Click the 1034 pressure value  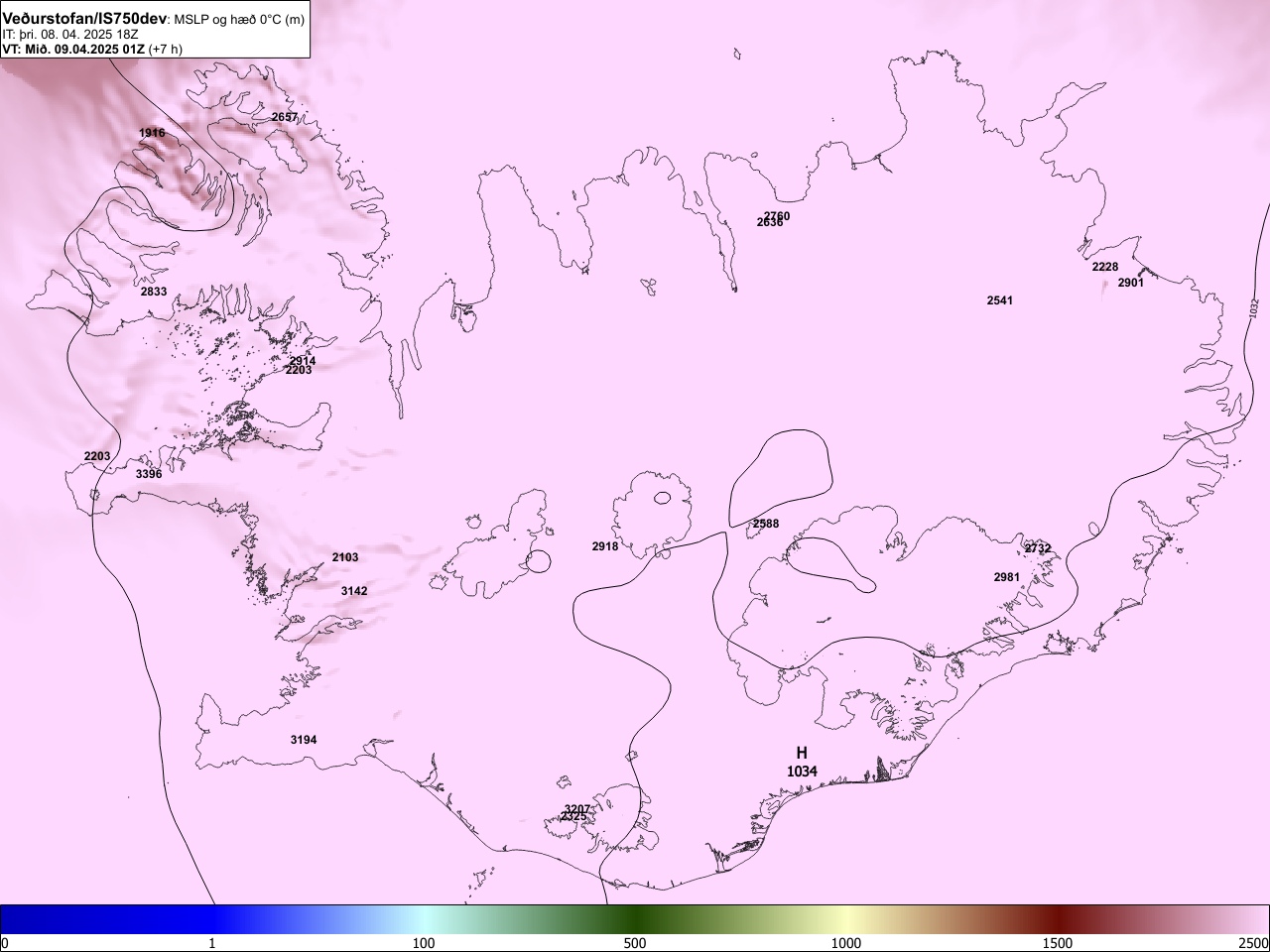pos(802,772)
